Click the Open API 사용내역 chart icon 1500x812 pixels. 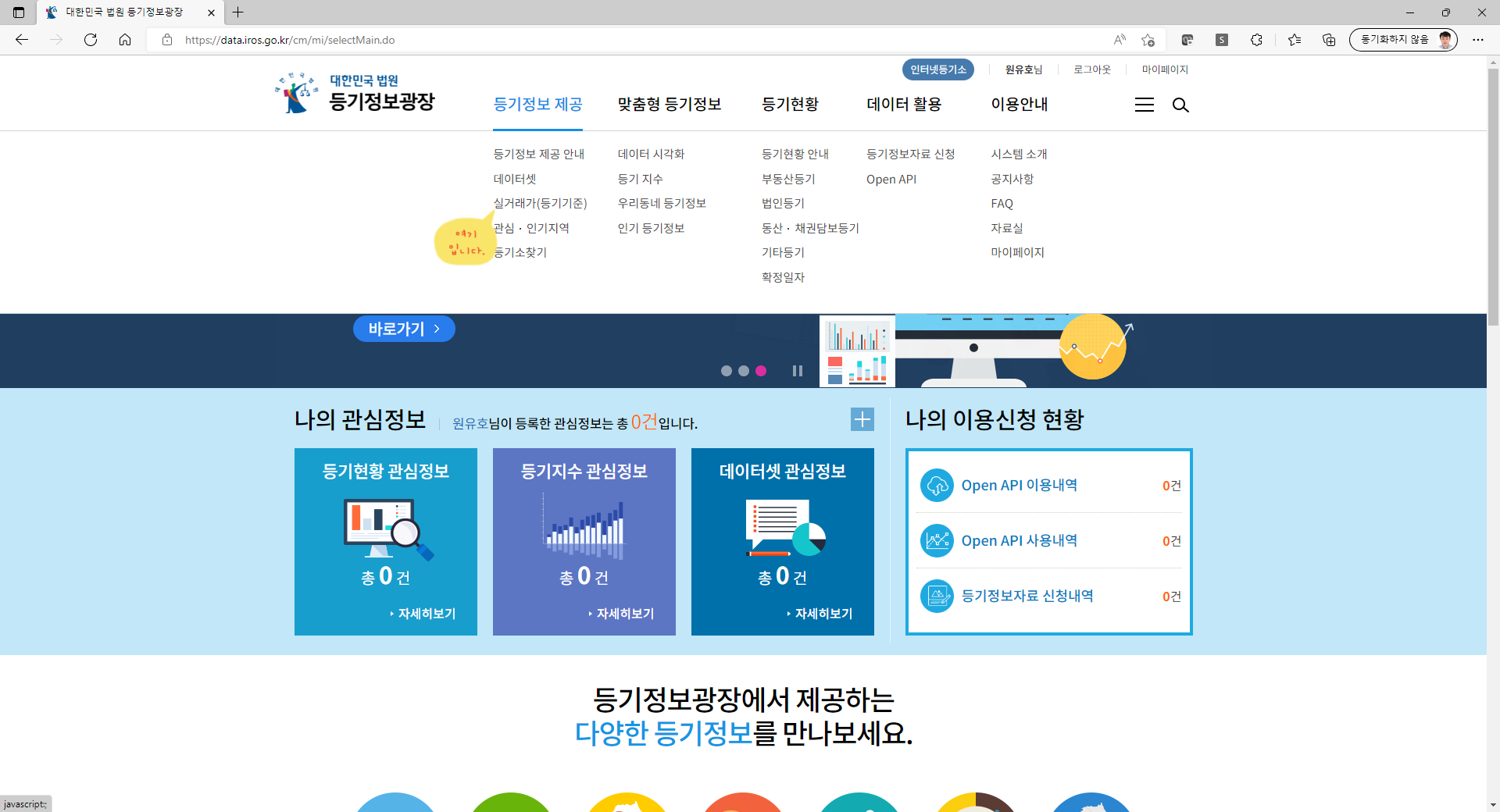pyautogui.click(x=937, y=541)
